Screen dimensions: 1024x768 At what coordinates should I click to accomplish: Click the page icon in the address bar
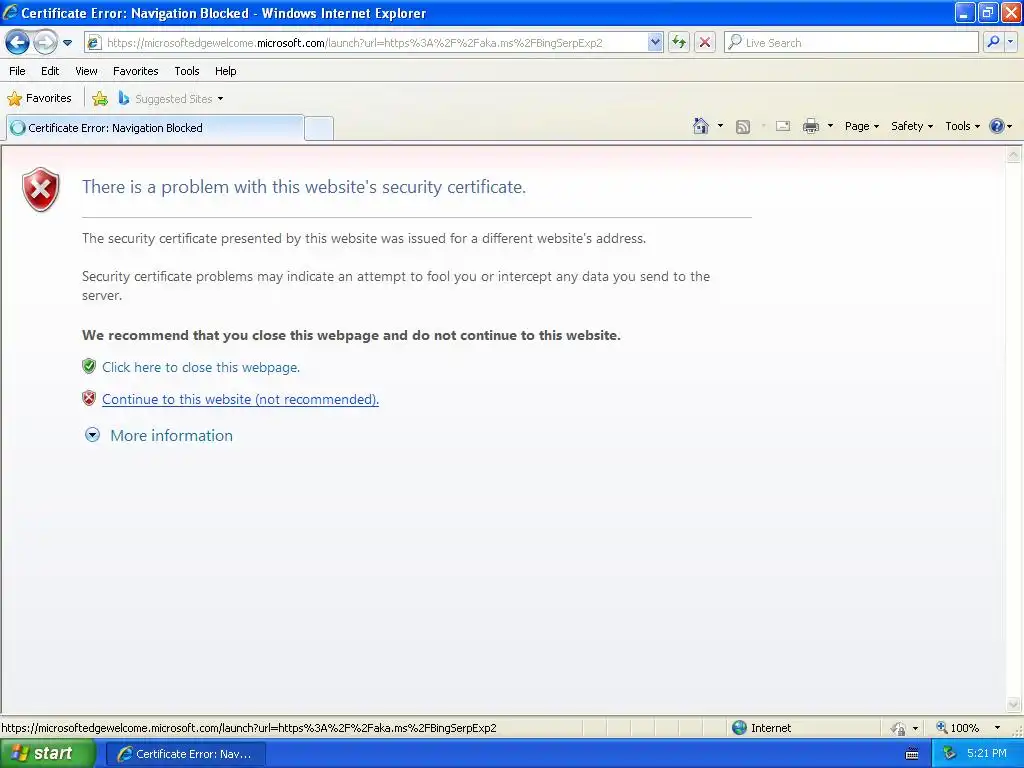click(x=95, y=43)
